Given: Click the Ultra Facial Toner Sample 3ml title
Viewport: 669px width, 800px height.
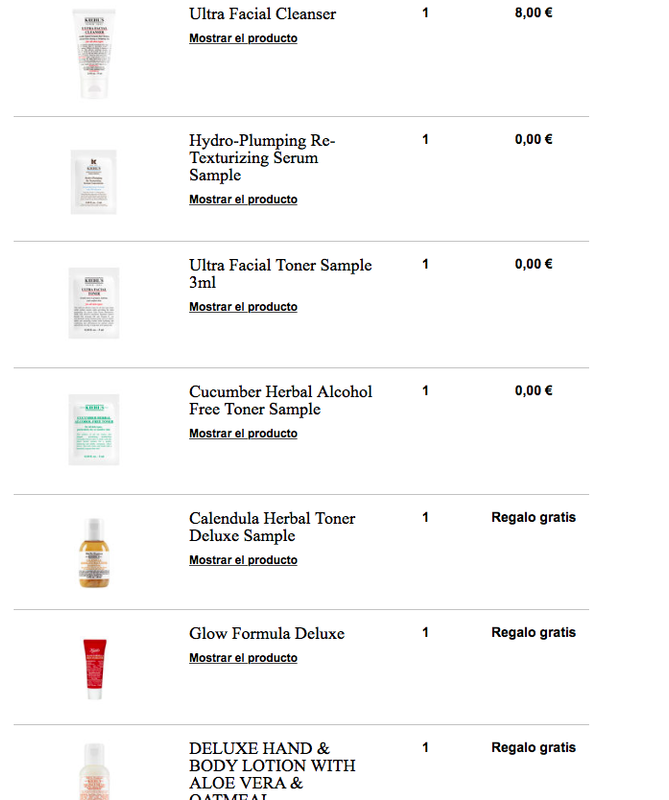Looking at the screenshot, I should pos(280,273).
